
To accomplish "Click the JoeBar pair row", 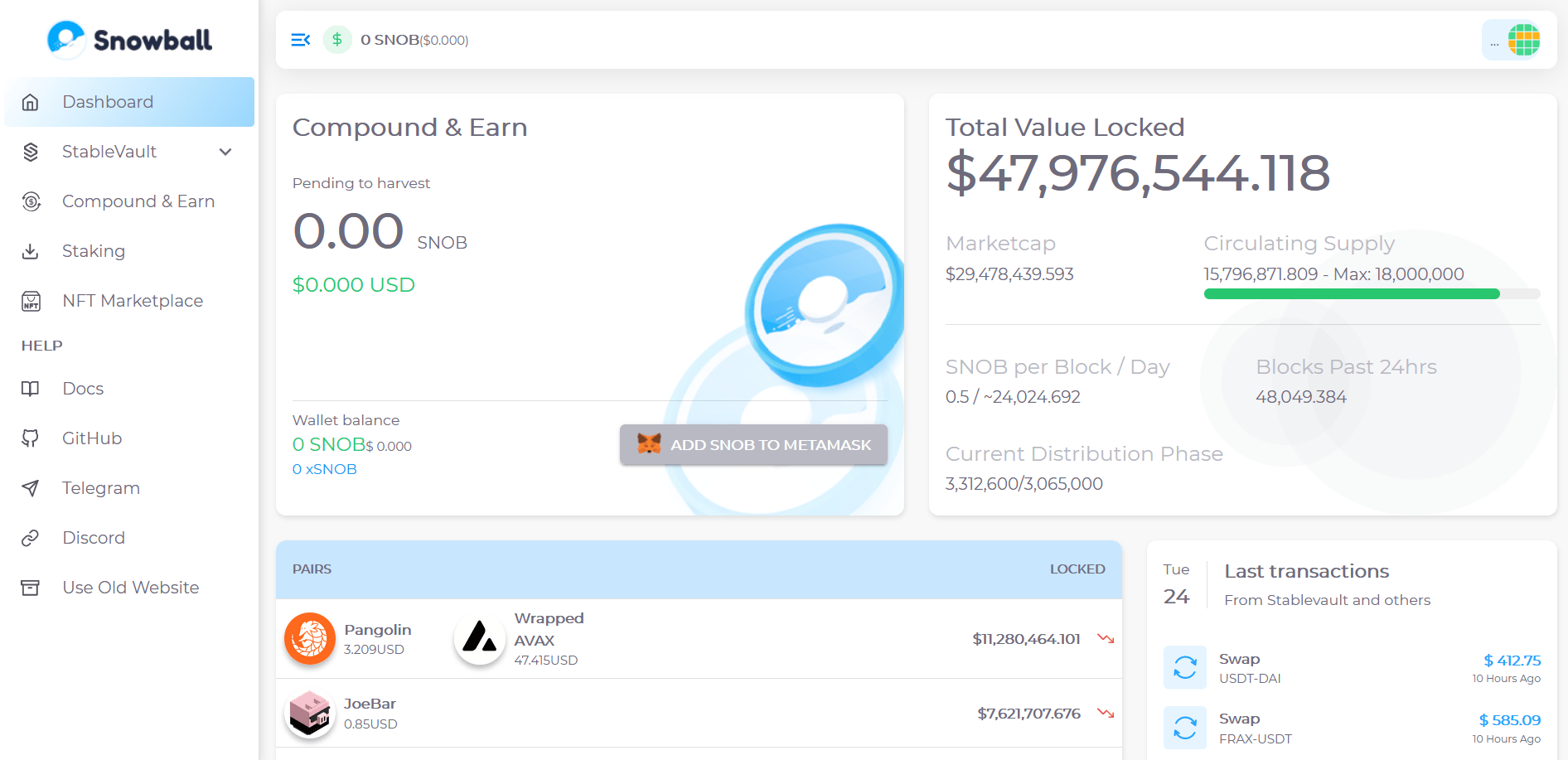I will (x=698, y=713).
